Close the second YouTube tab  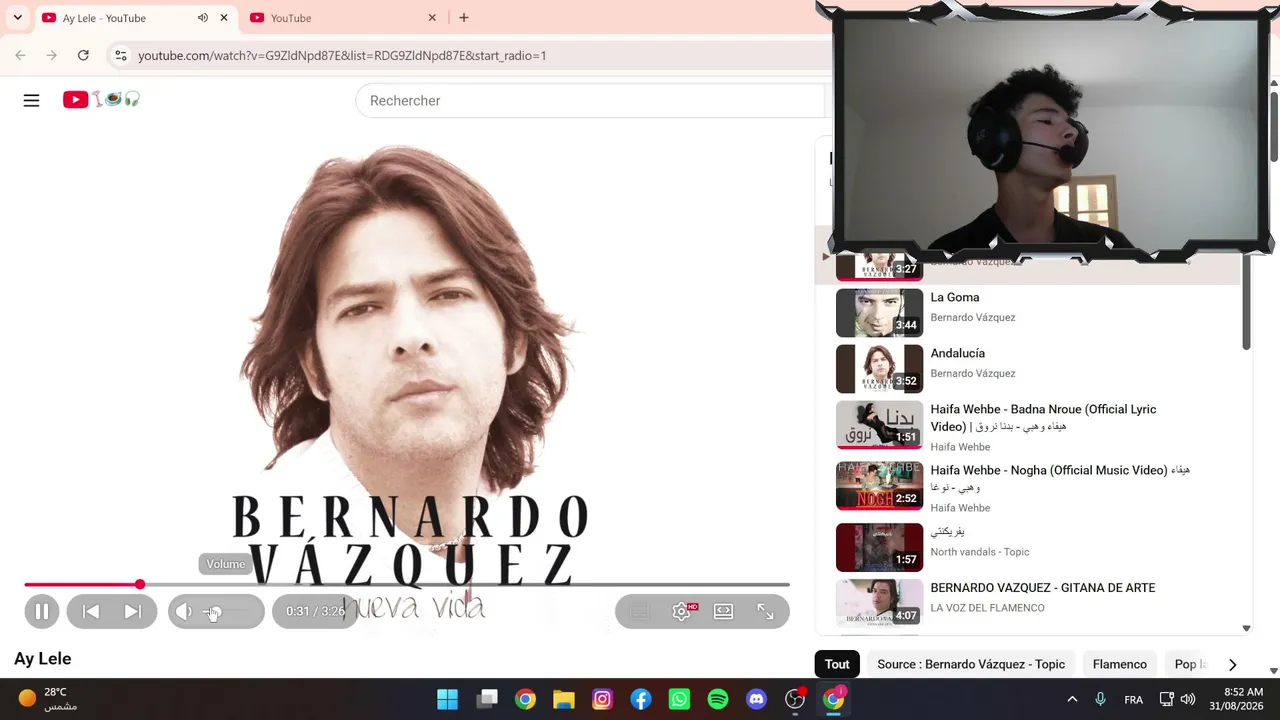click(x=432, y=18)
